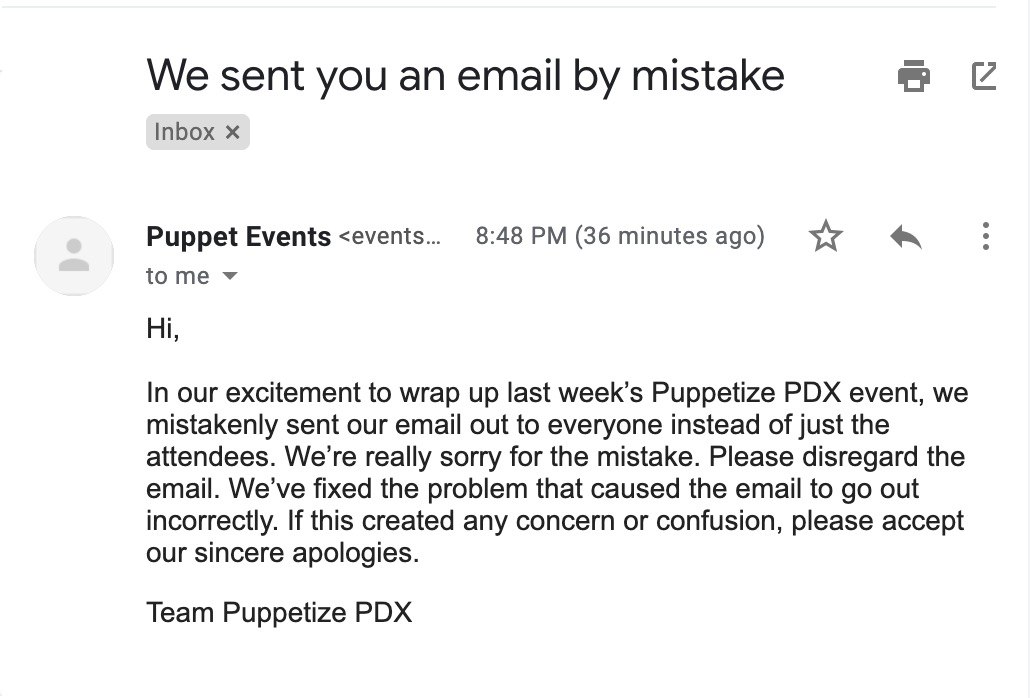Open the three-dot More options menu
The width and height of the screenshot is (1030, 698).
pyautogui.click(x=985, y=237)
